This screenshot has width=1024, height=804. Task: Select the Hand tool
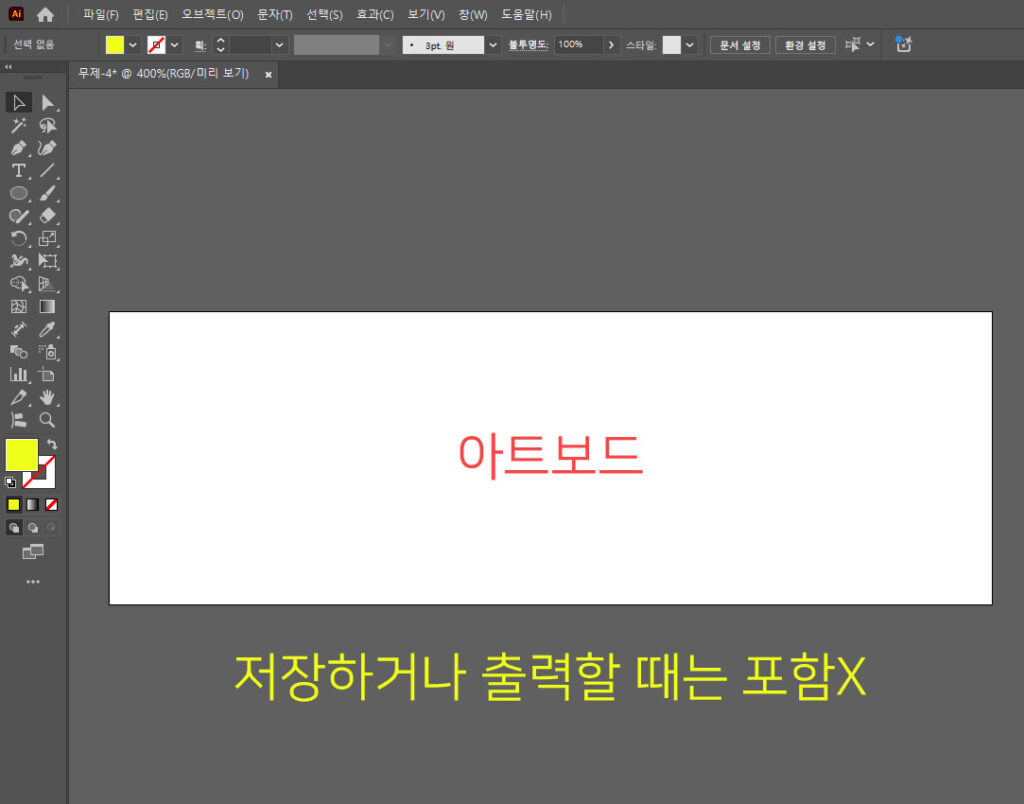coord(47,397)
